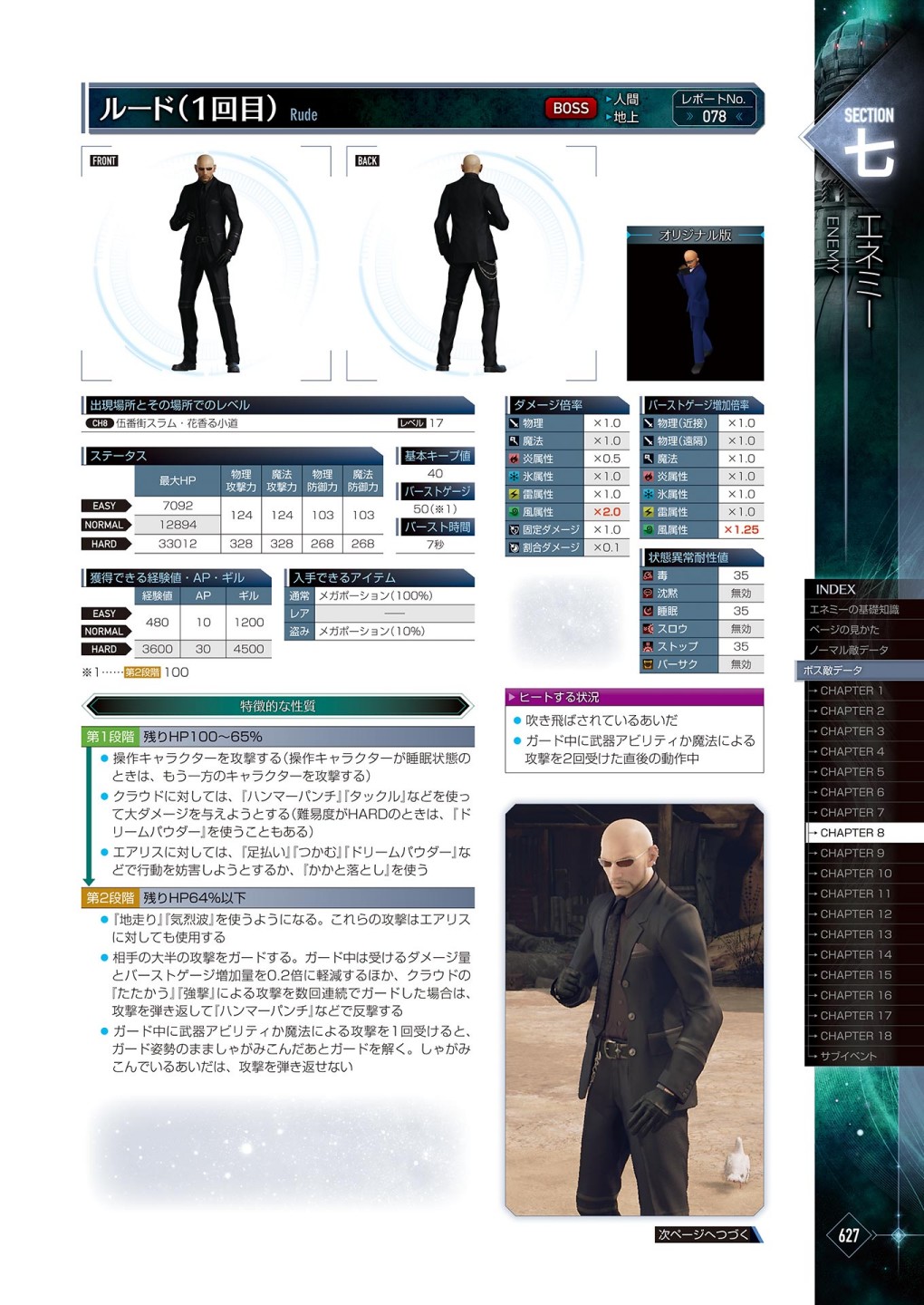Select the poison (毒) status icon
Image resolution: width=924 pixels, height=1305 pixels.
pos(649,575)
